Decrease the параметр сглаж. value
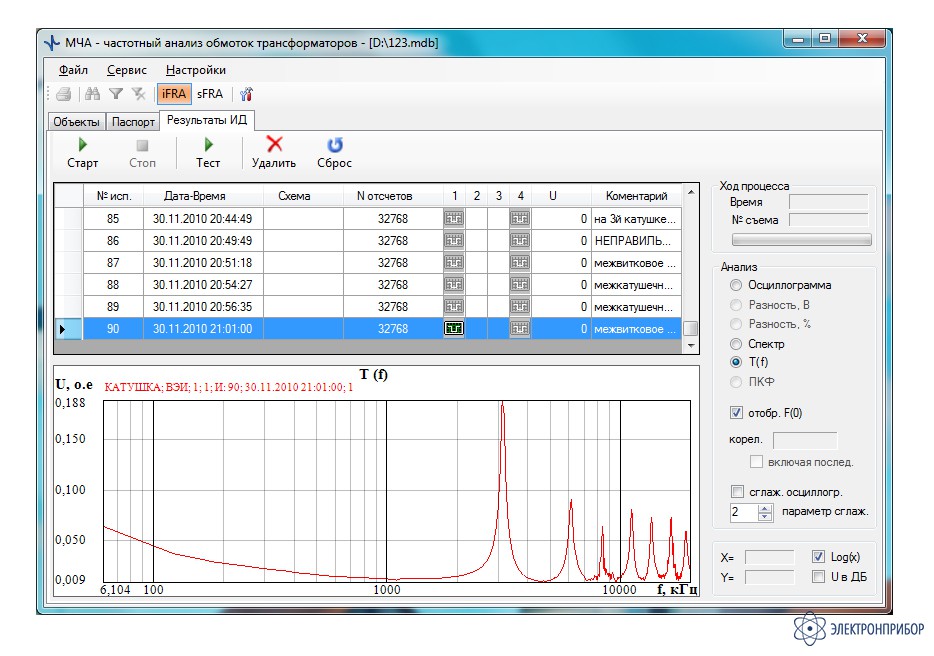The image size is (934, 656). click(765, 517)
